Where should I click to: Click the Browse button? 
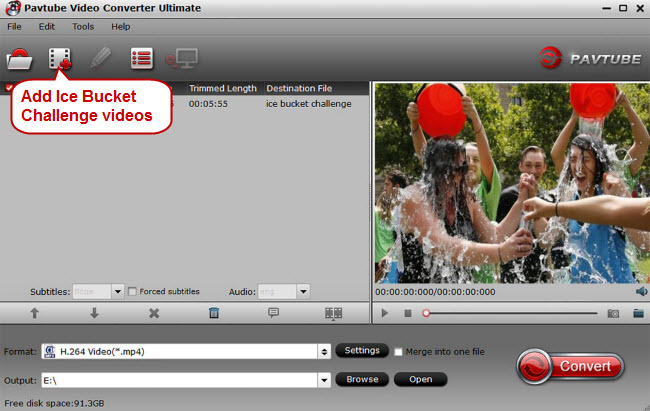362,379
